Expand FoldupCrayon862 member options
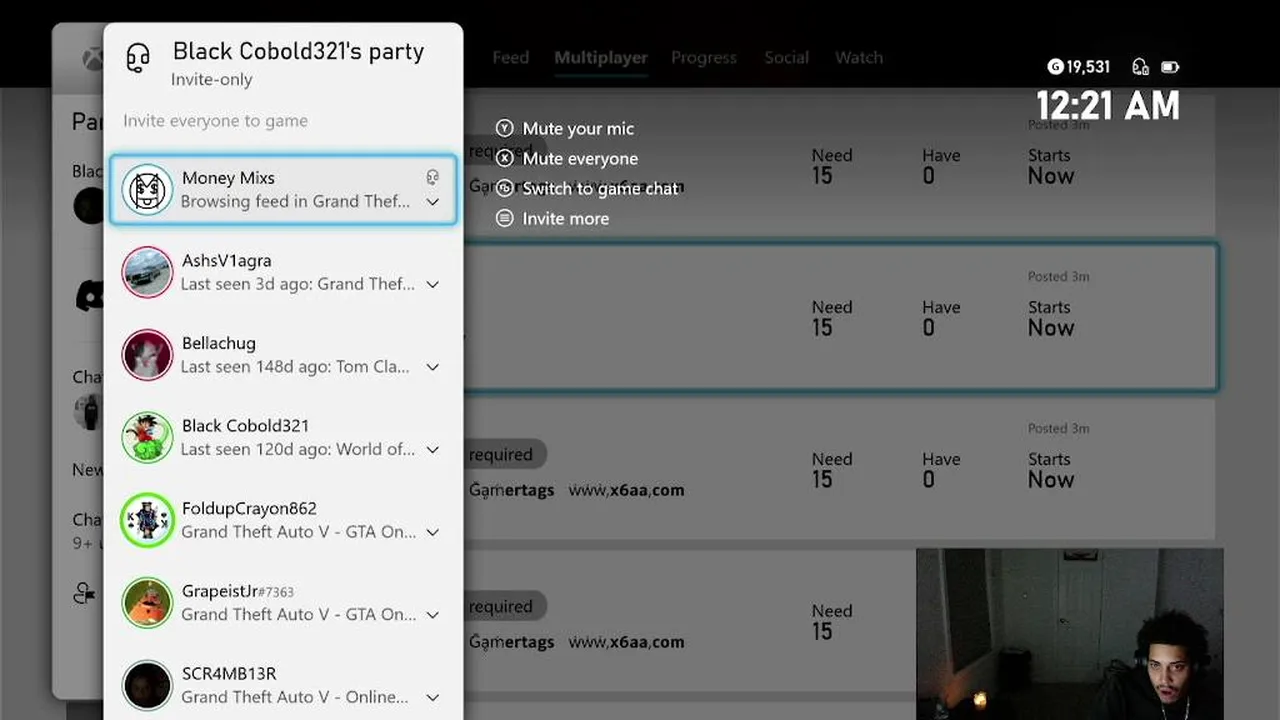Image resolution: width=1280 pixels, height=720 pixels. point(432,532)
